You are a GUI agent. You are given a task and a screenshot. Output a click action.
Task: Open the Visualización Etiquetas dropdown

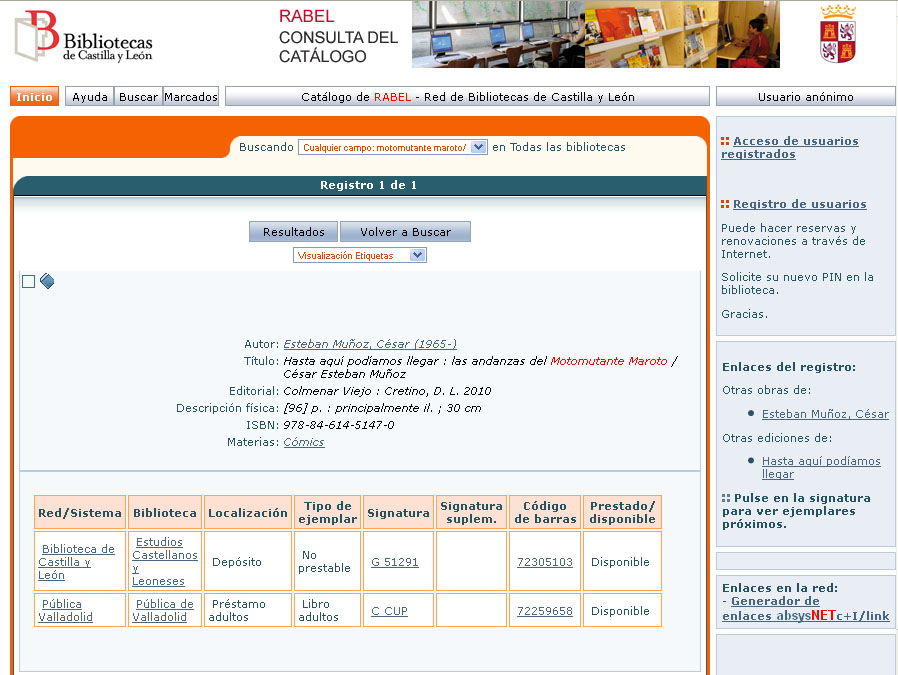[x=360, y=255]
